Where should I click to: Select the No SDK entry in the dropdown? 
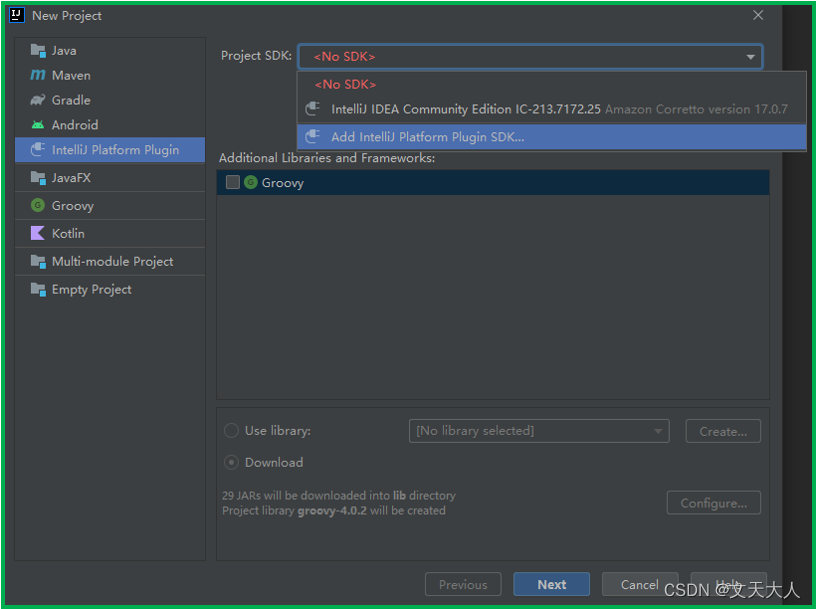pos(346,84)
